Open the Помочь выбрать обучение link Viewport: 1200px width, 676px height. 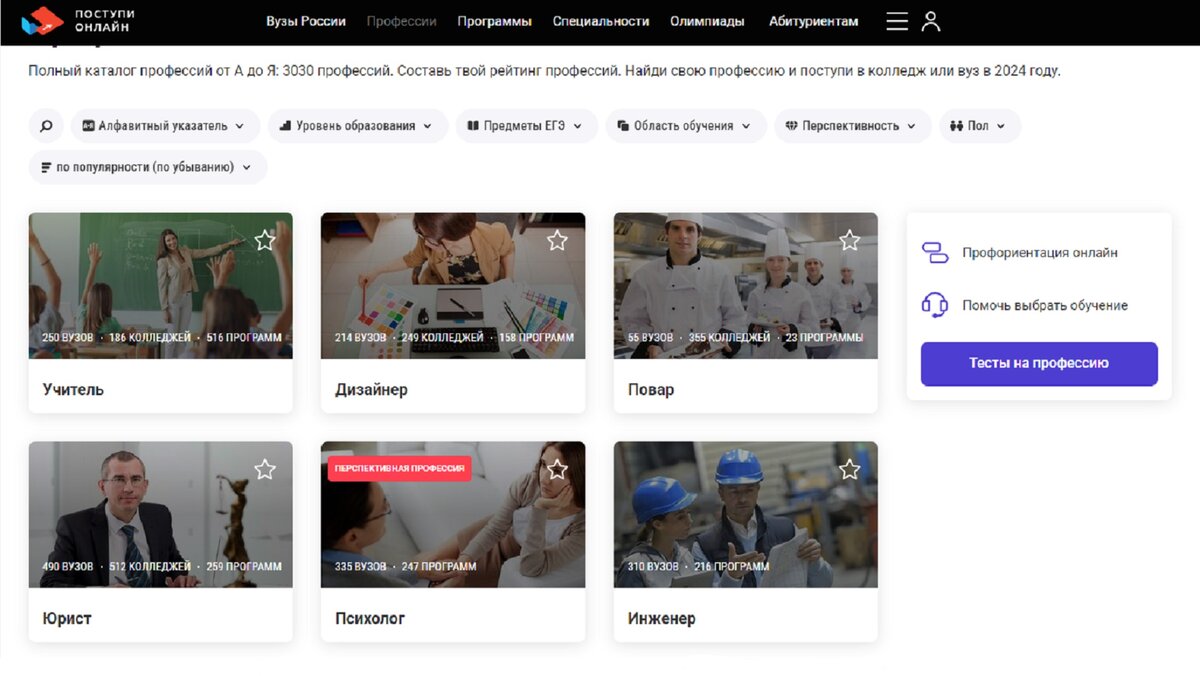pyautogui.click(x=1045, y=305)
